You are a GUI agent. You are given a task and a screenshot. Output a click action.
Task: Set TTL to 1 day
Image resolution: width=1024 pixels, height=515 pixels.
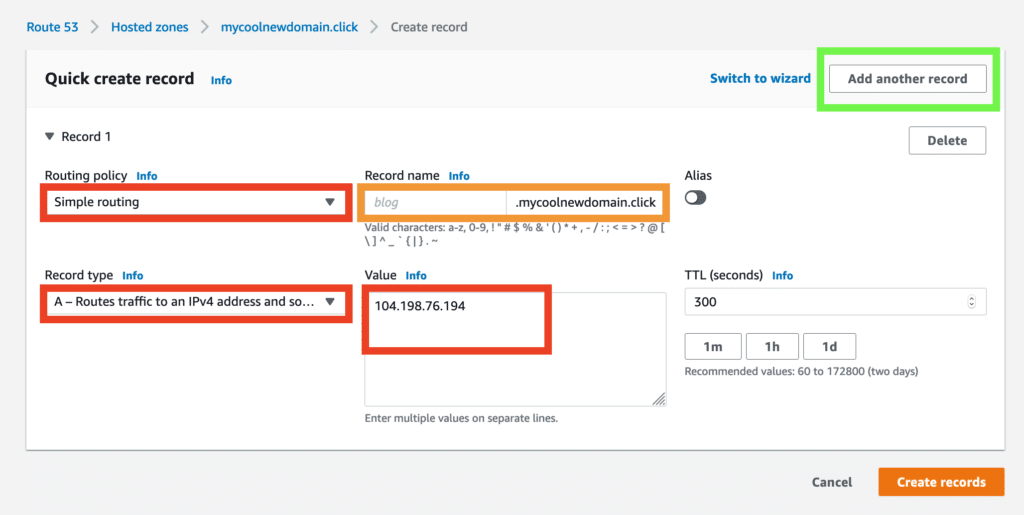829,346
